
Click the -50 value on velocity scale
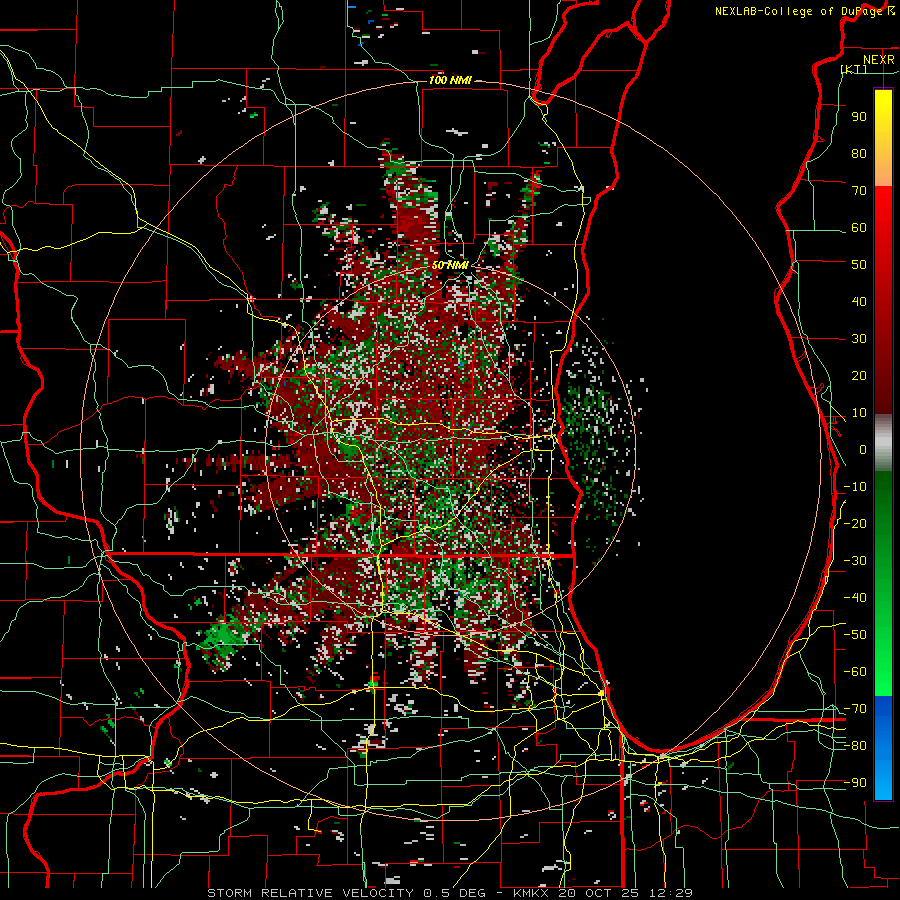(855, 635)
